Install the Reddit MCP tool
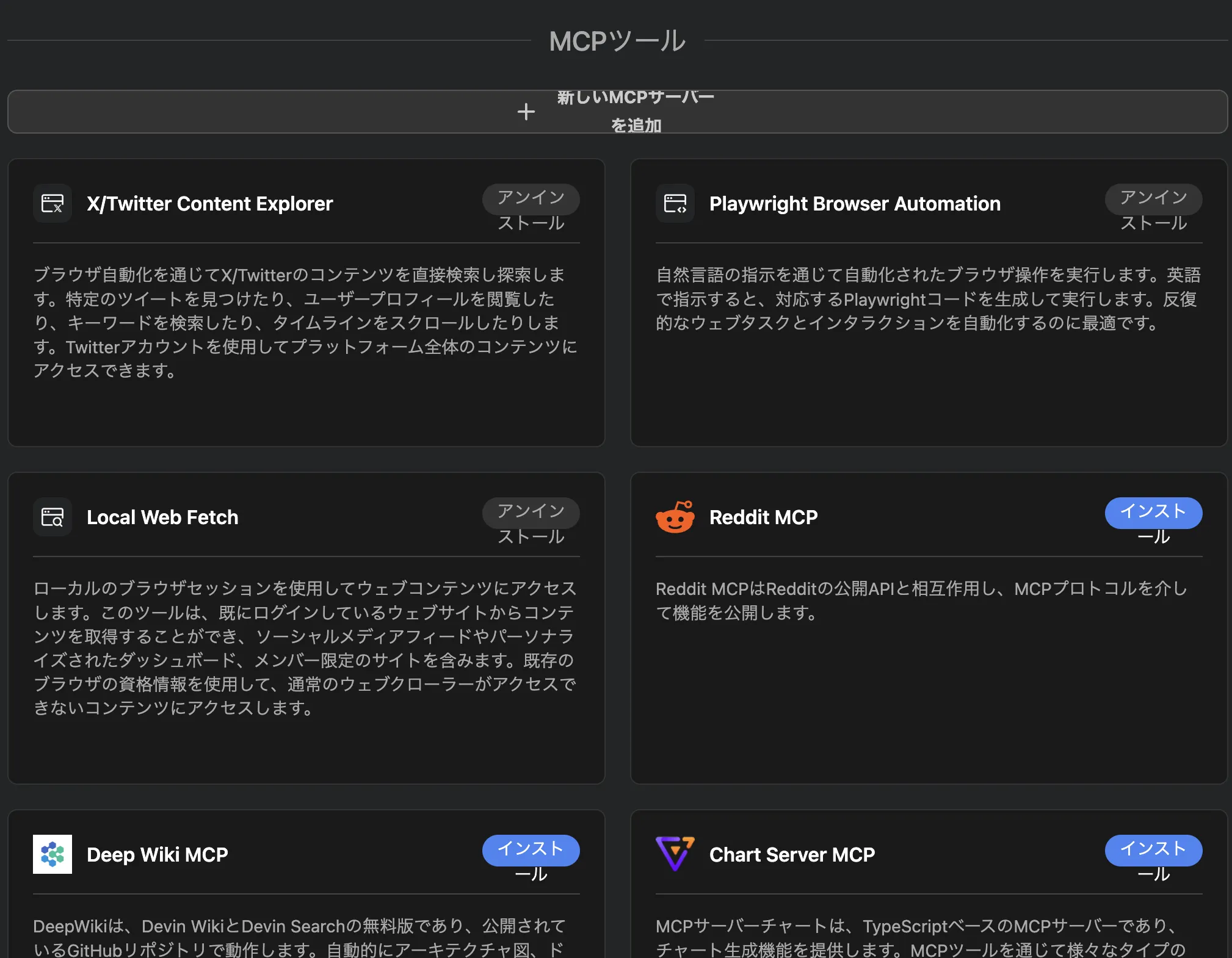 pos(1153,514)
